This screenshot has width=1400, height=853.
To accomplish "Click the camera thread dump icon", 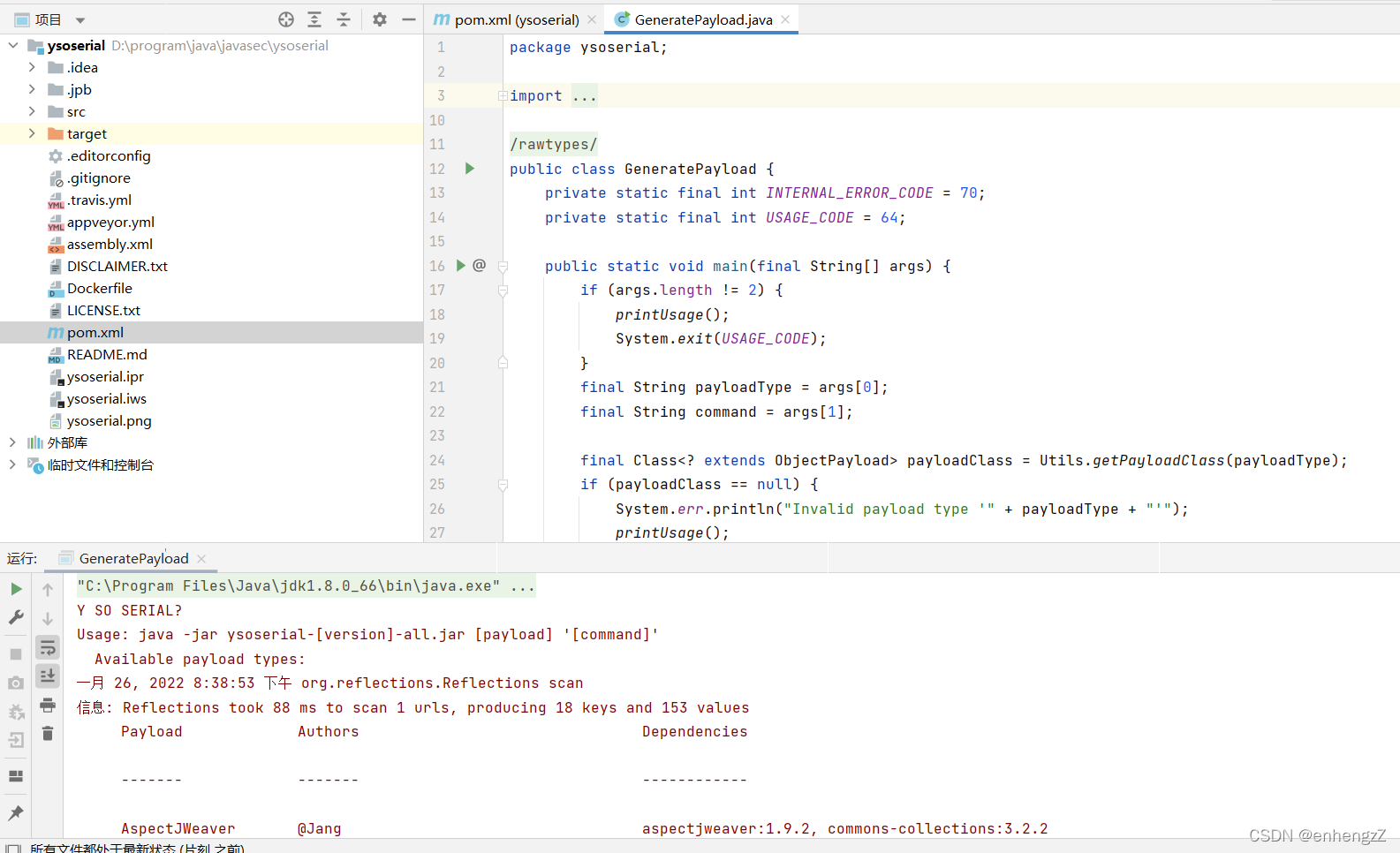I will [x=16, y=683].
